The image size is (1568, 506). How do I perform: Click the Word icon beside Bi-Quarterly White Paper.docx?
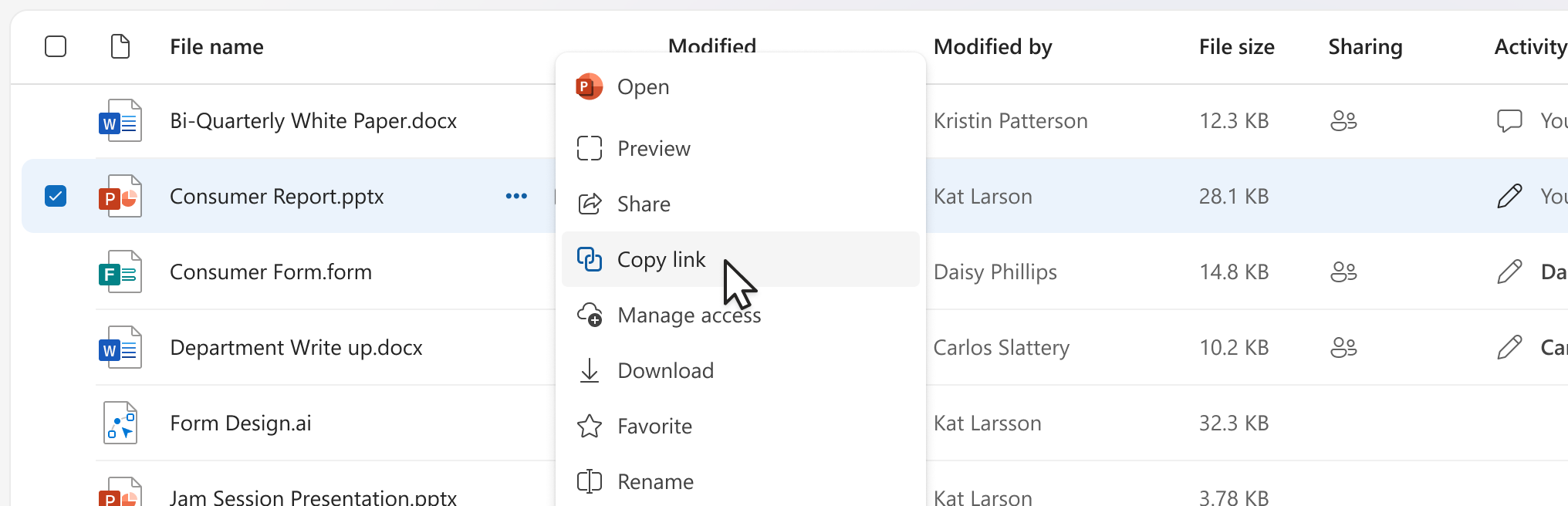point(120,120)
